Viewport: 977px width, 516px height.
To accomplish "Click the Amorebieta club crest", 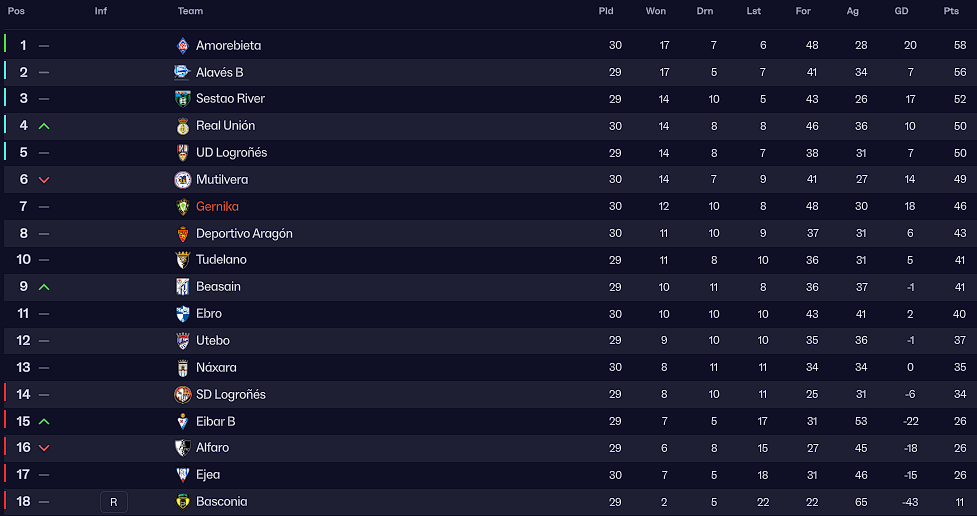I will tap(183, 45).
